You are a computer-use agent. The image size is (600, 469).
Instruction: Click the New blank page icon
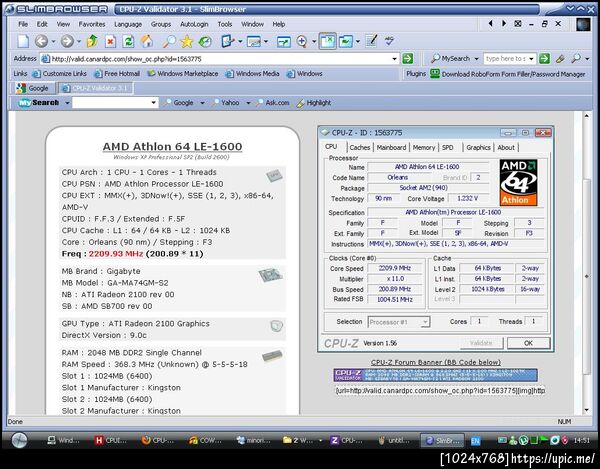23,41
